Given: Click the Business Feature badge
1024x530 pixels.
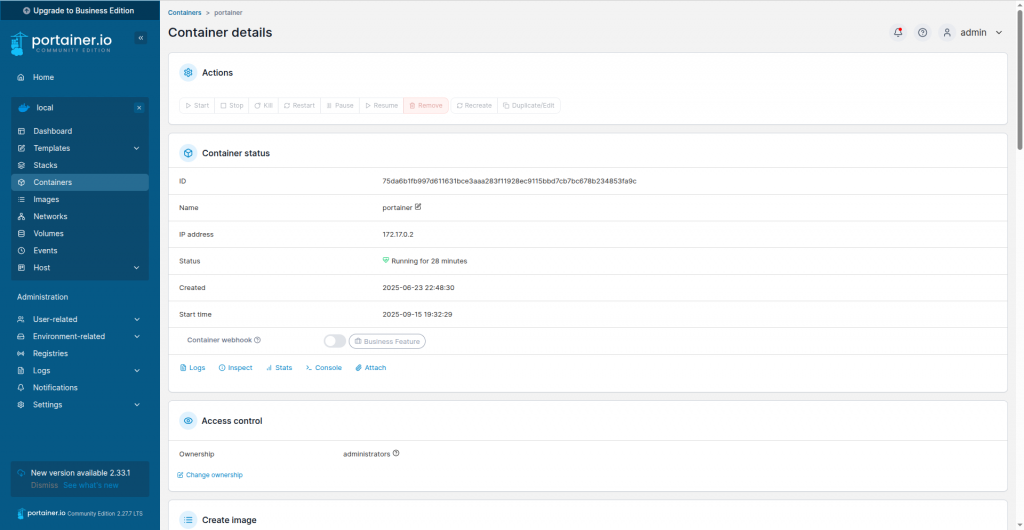Looking at the screenshot, I should click(387, 341).
